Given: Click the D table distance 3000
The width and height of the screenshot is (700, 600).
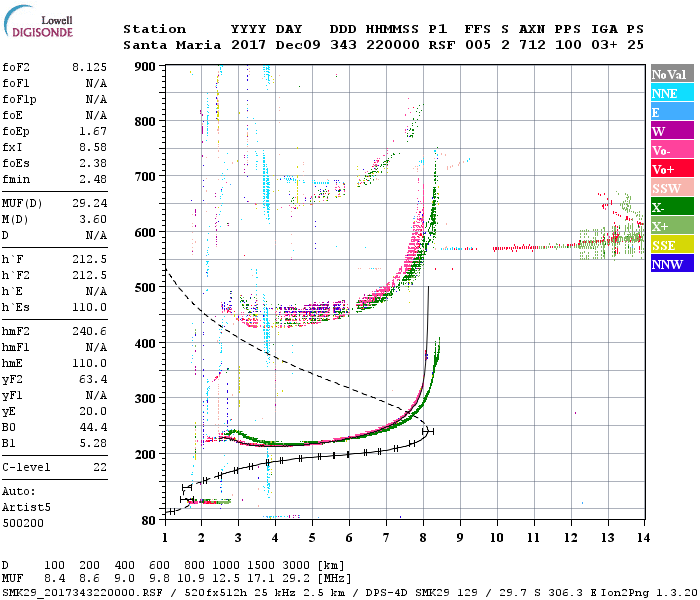Looking at the screenshot, I should pyautogui.click(x=296, y=566).
